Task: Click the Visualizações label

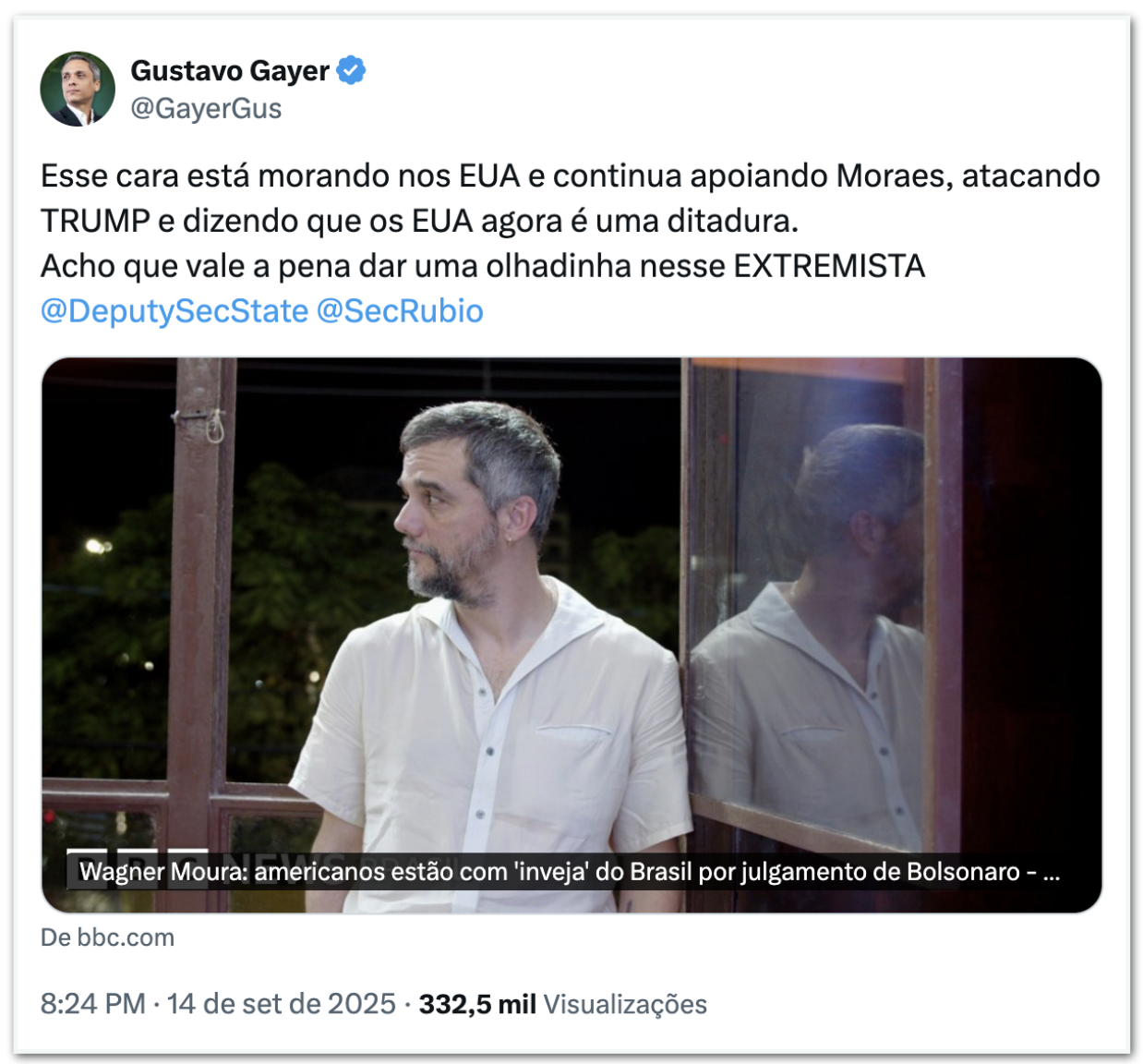Action: click(x=625, y=1005)
